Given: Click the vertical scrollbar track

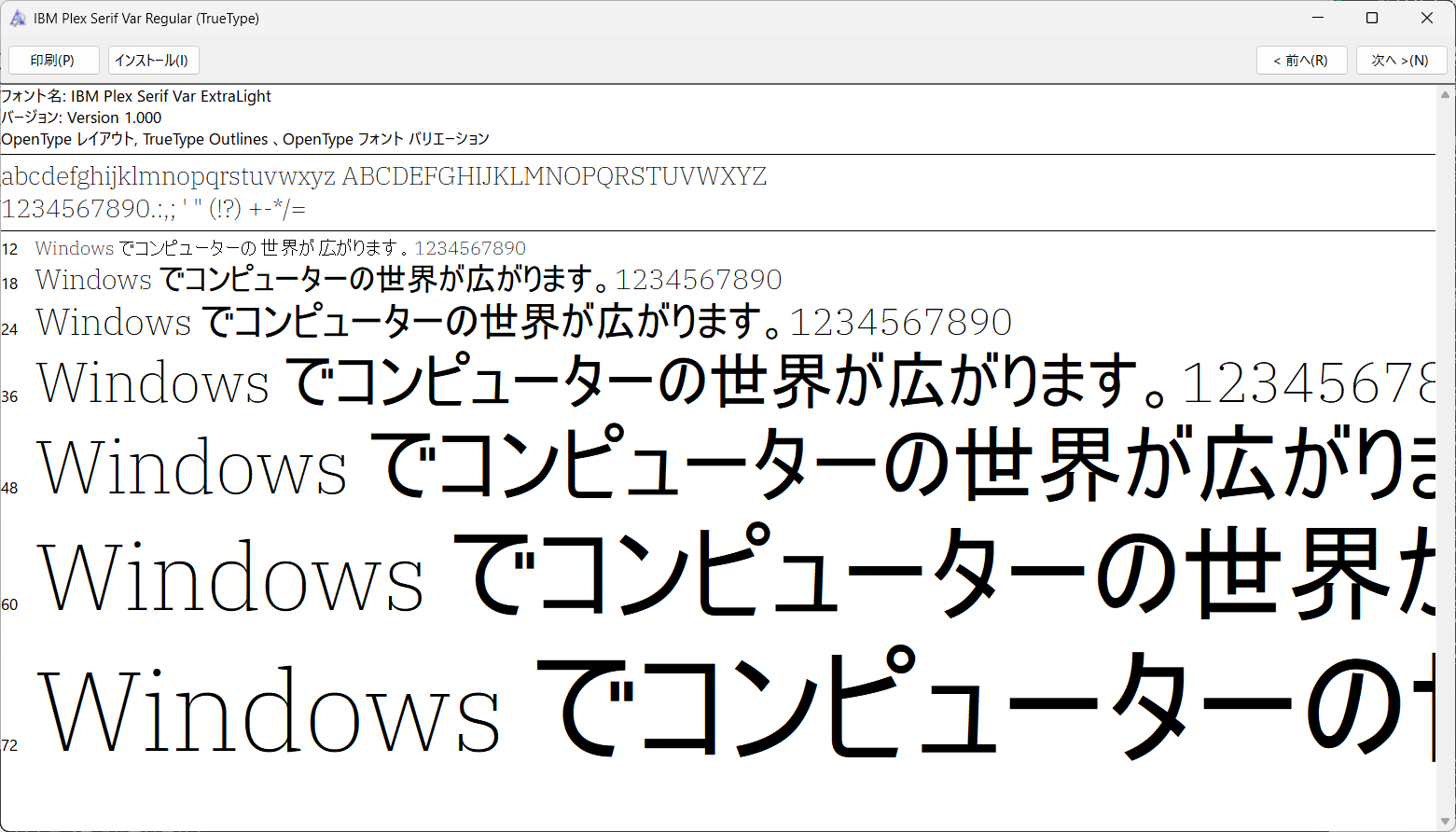Looking at the screenshot, I should 1446,458.
